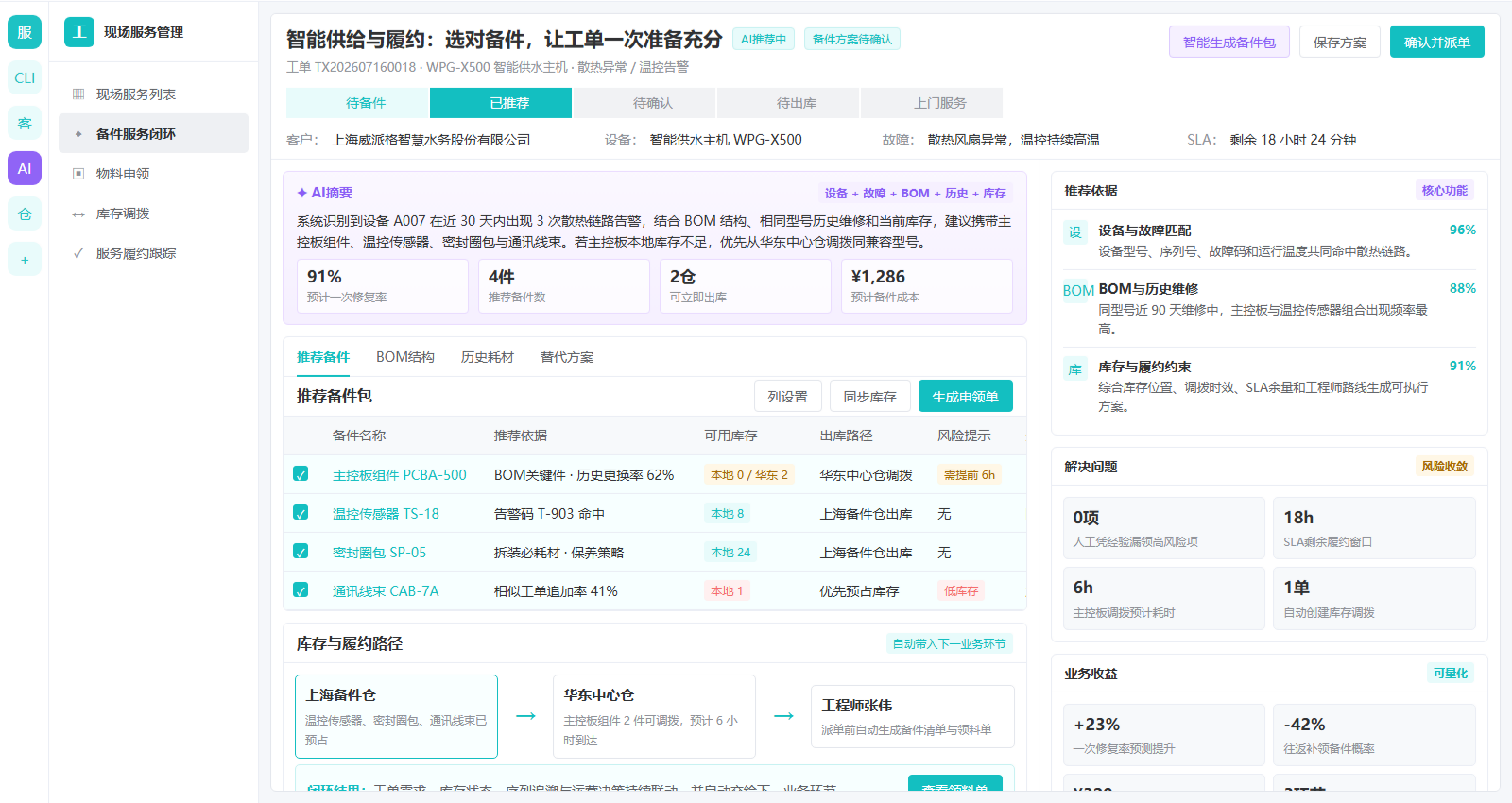Select the AI module icon
1512x803 pixels.
pos(25,168)
